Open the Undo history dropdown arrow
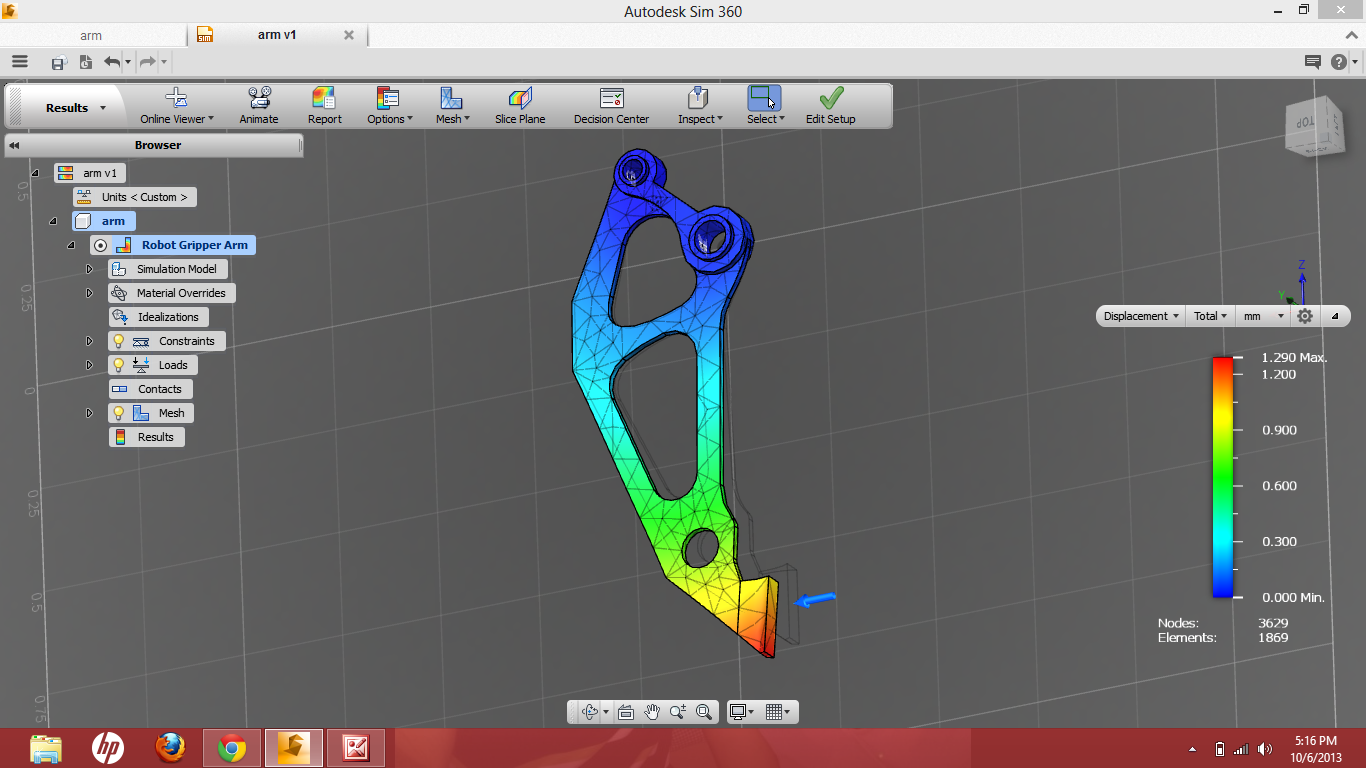Viewport: 1366px width, 768px height. [128, 63]
